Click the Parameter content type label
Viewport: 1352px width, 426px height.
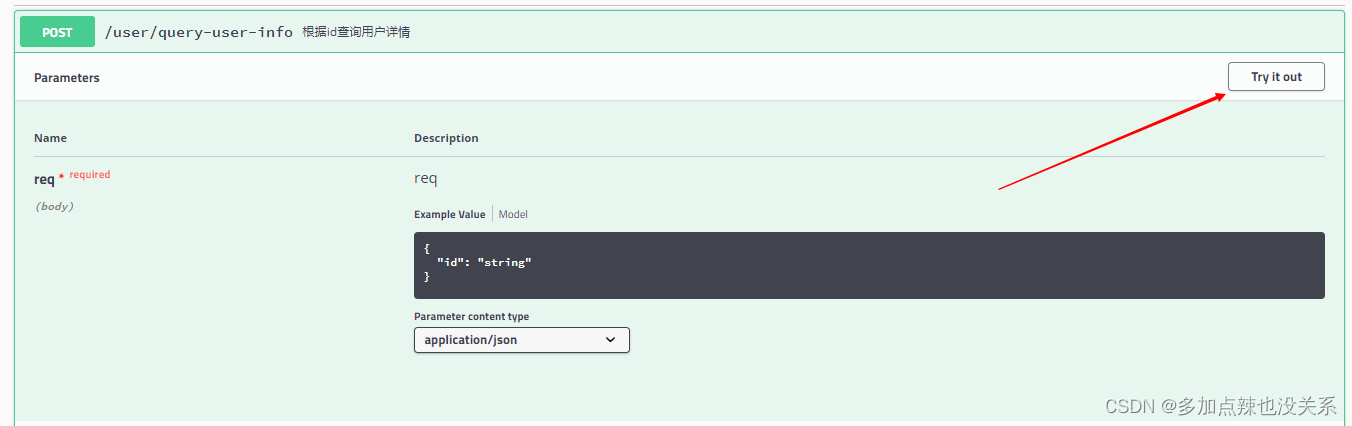tap(472, 316)
